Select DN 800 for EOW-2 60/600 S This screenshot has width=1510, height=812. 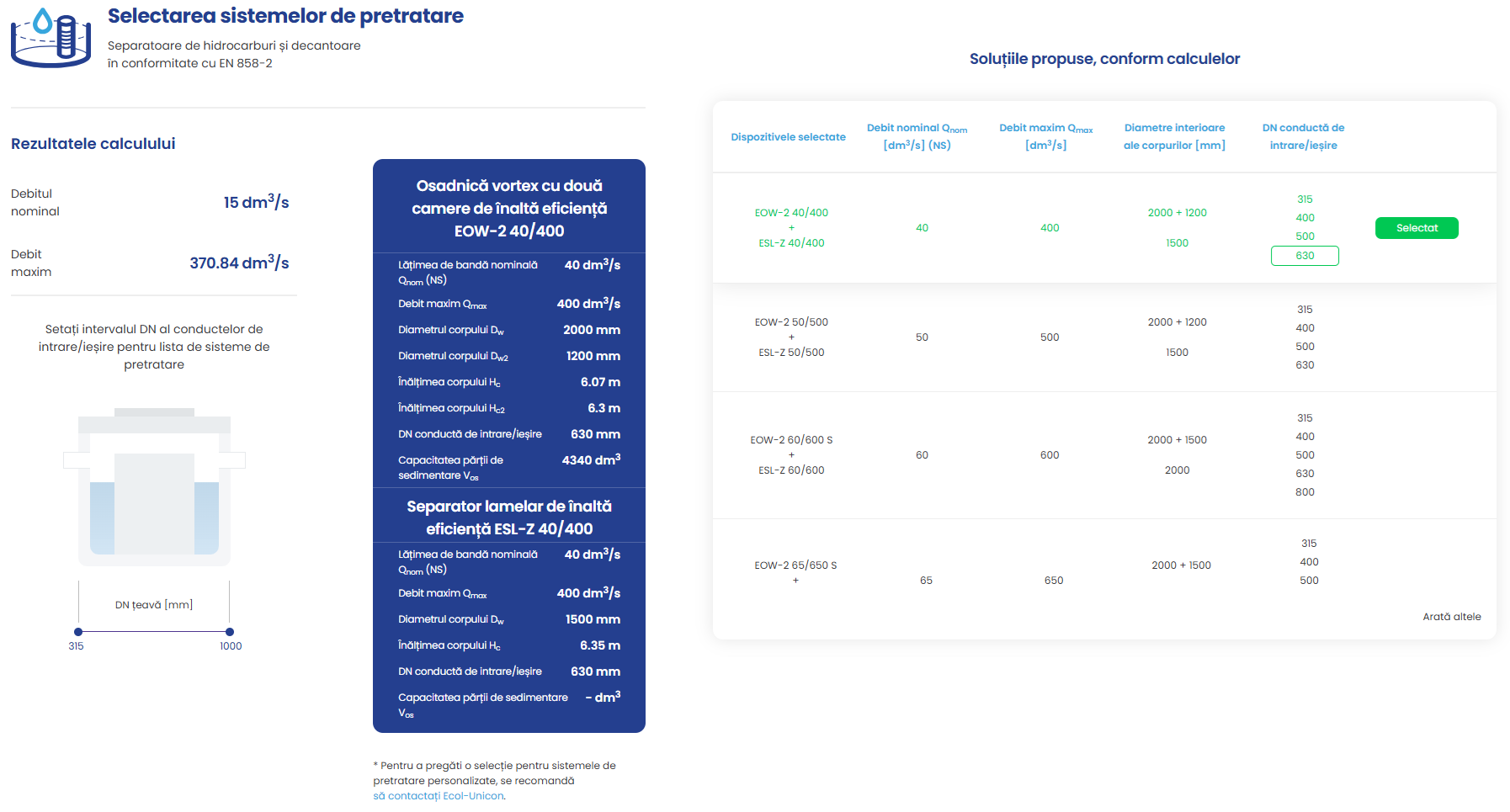[x=1305, y=492]
